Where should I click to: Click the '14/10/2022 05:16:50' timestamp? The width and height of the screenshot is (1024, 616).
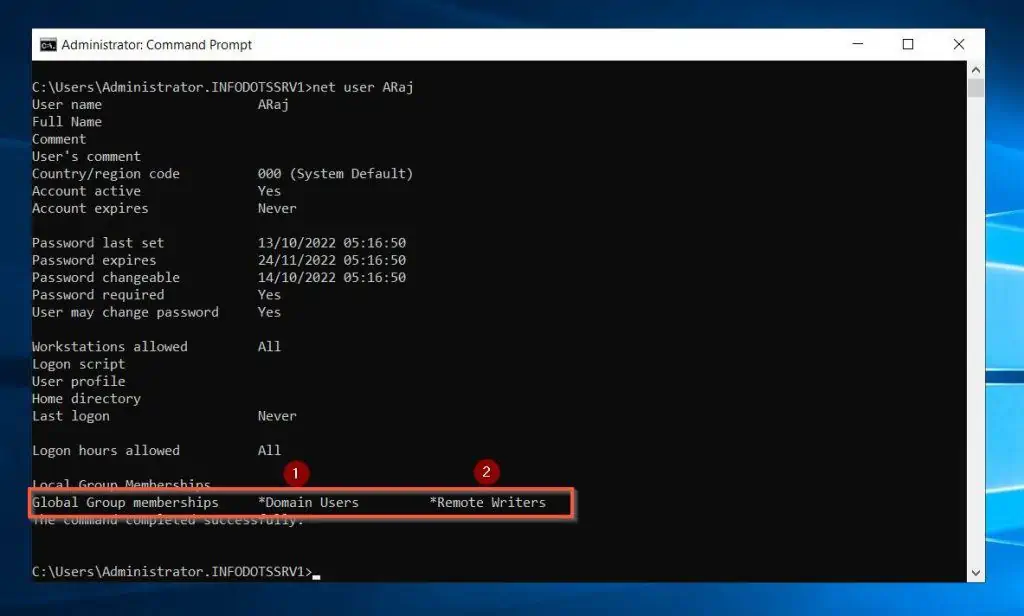[x=332, y=278]
